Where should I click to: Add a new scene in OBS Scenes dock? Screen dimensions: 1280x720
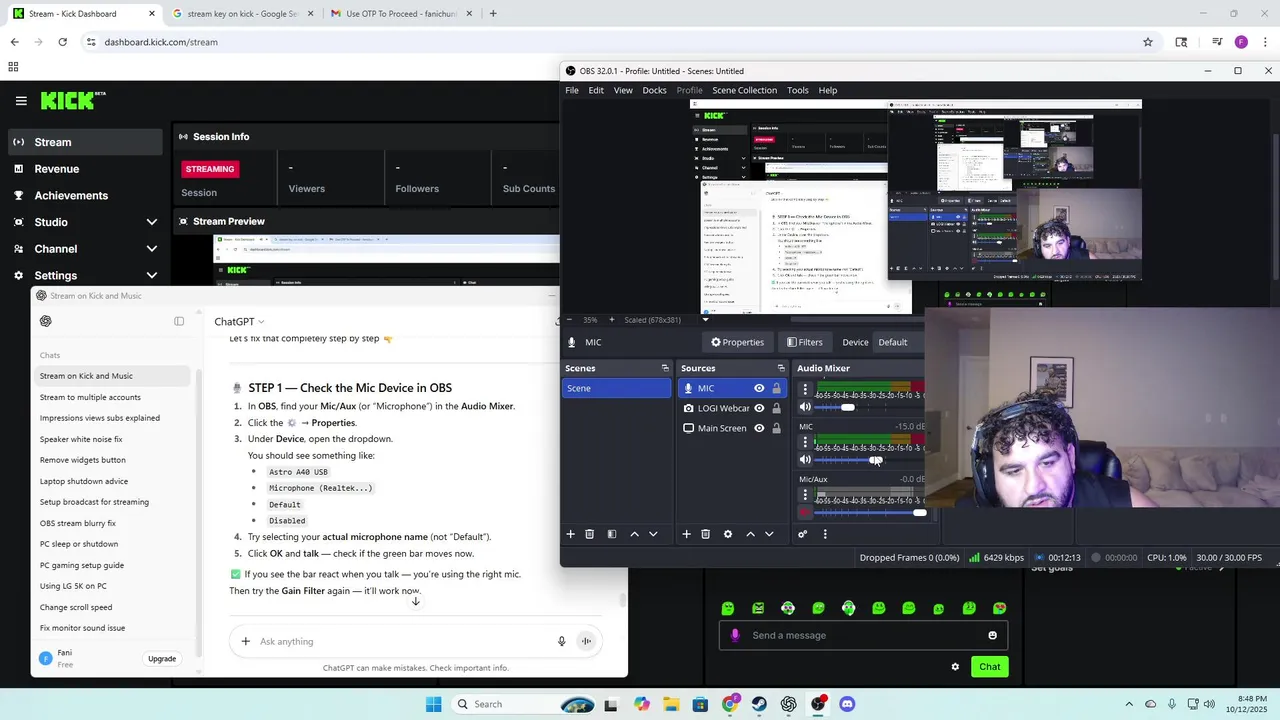(x=570, y=534)
